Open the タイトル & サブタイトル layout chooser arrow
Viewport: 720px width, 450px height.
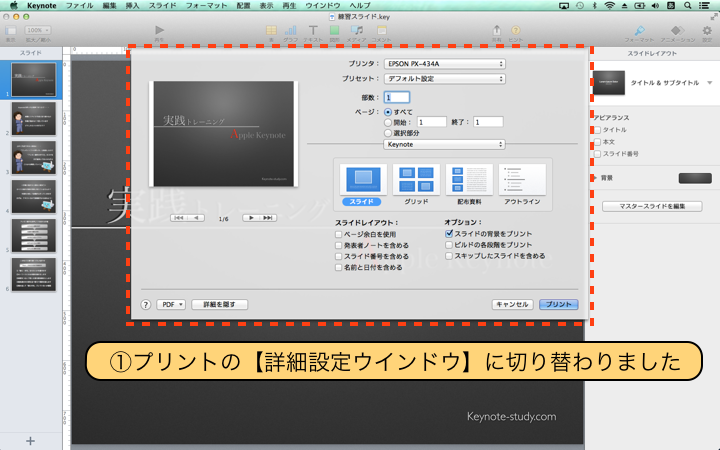click(x=709, y=83)
